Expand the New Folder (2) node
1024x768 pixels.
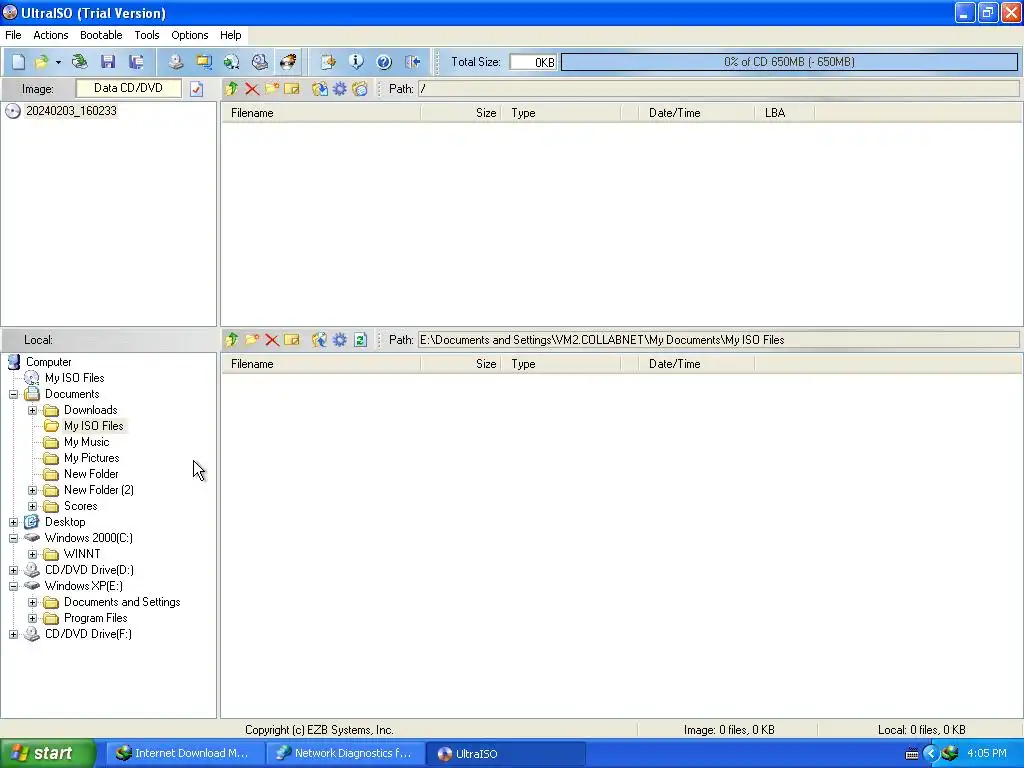coord(33,490)
